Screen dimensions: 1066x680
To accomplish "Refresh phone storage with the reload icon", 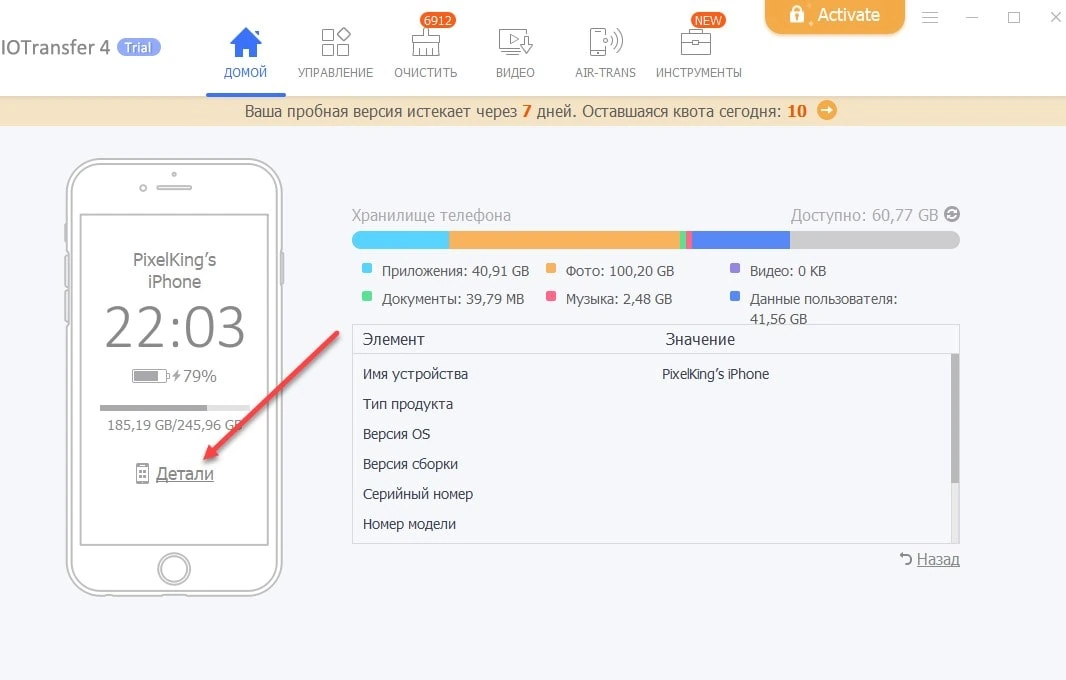I will (x=952, y=214).
